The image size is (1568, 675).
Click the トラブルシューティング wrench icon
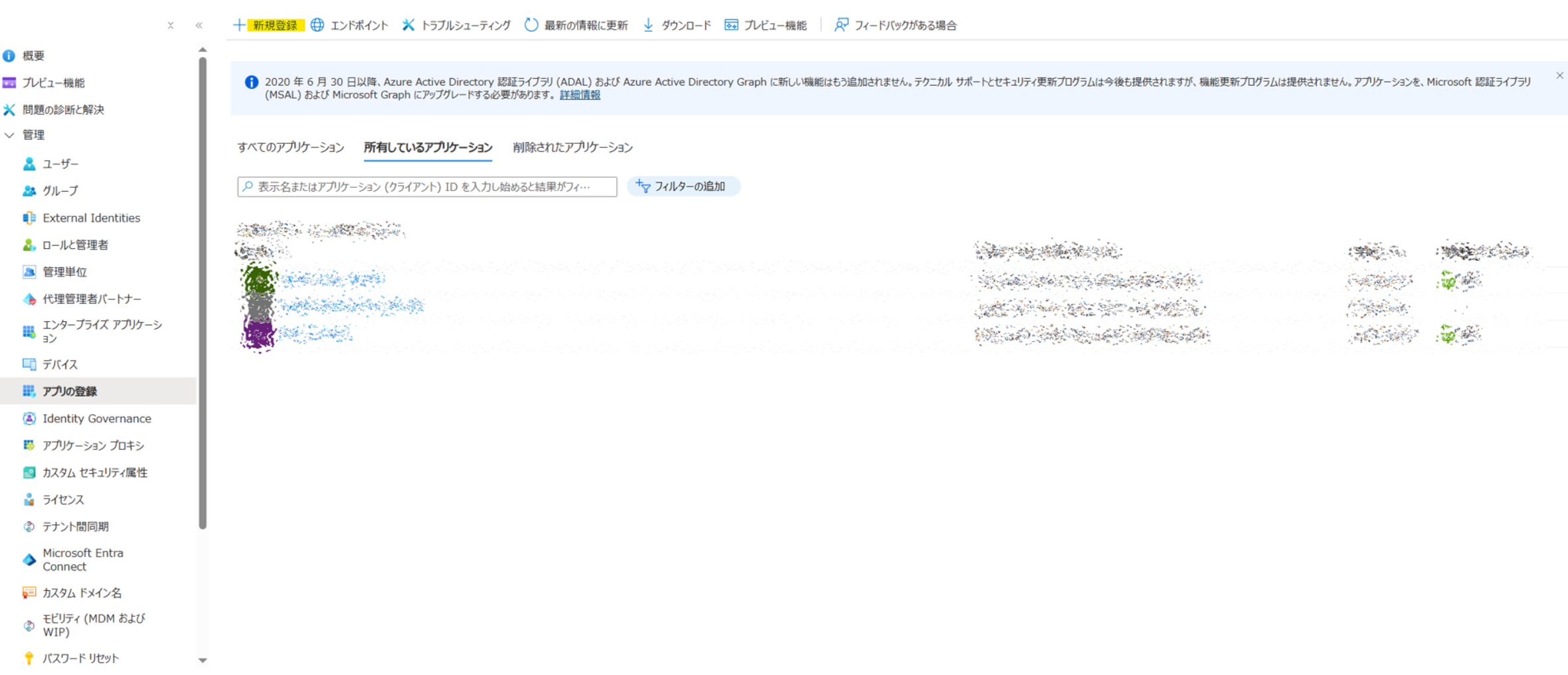click(408, 25)
